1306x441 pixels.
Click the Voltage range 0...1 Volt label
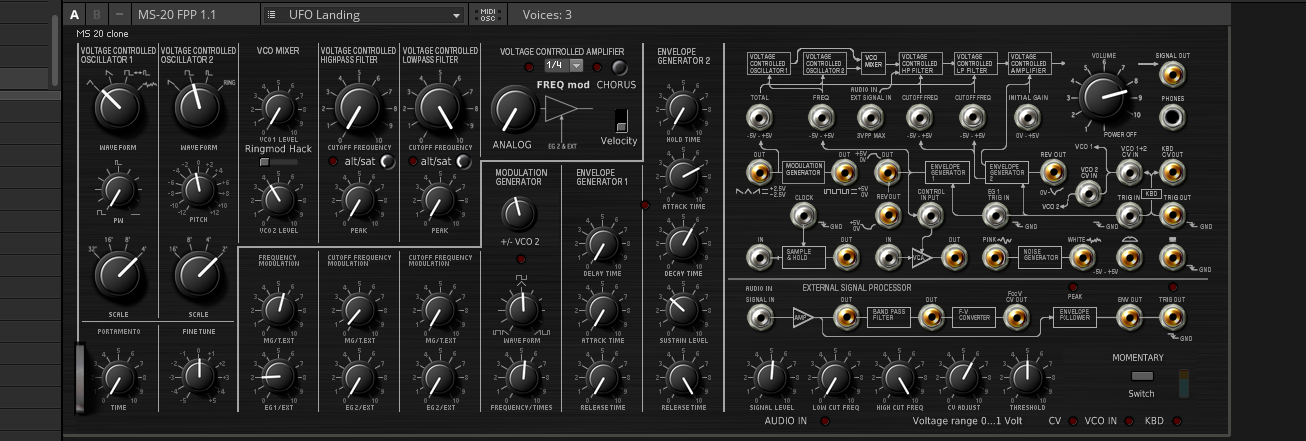968,421
